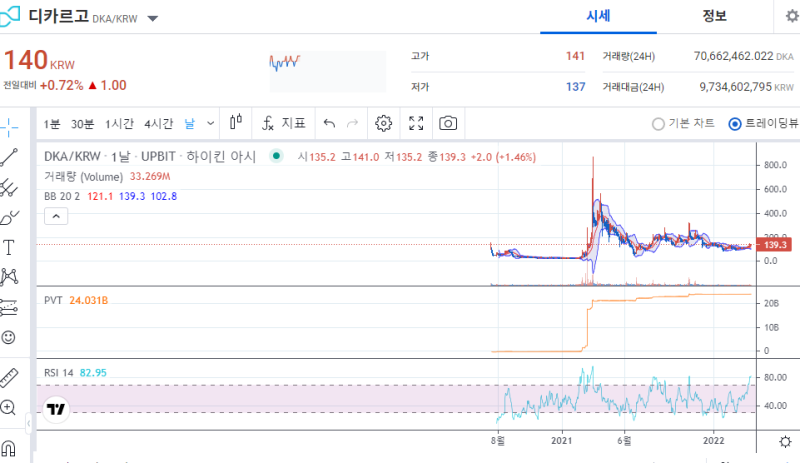Screen dimensions: 800x463
Task: Click the 140 KRW current price
Action: pos(39,61)
